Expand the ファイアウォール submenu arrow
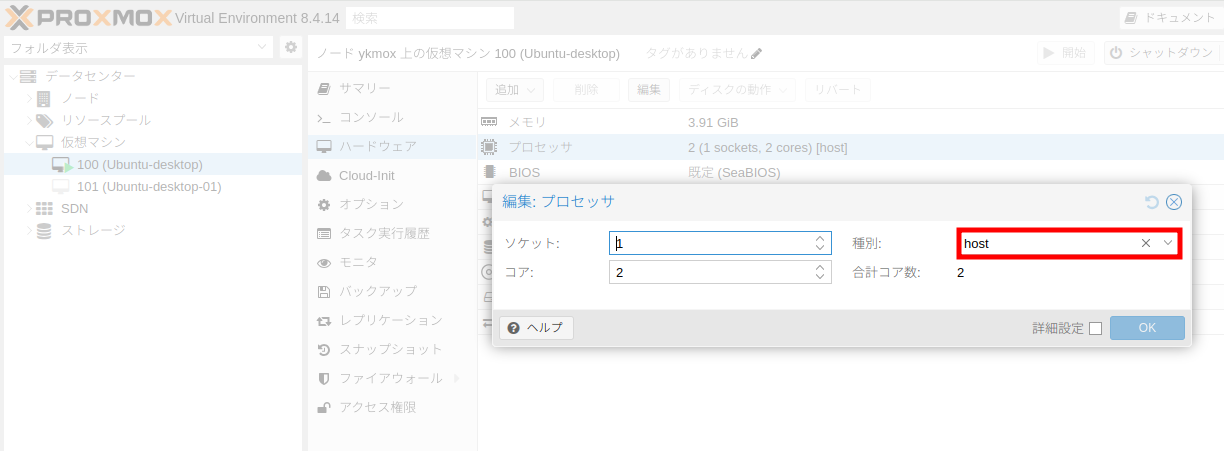Image resolution: width=1224 pixels, height=451 pixels. coord(457,378)
